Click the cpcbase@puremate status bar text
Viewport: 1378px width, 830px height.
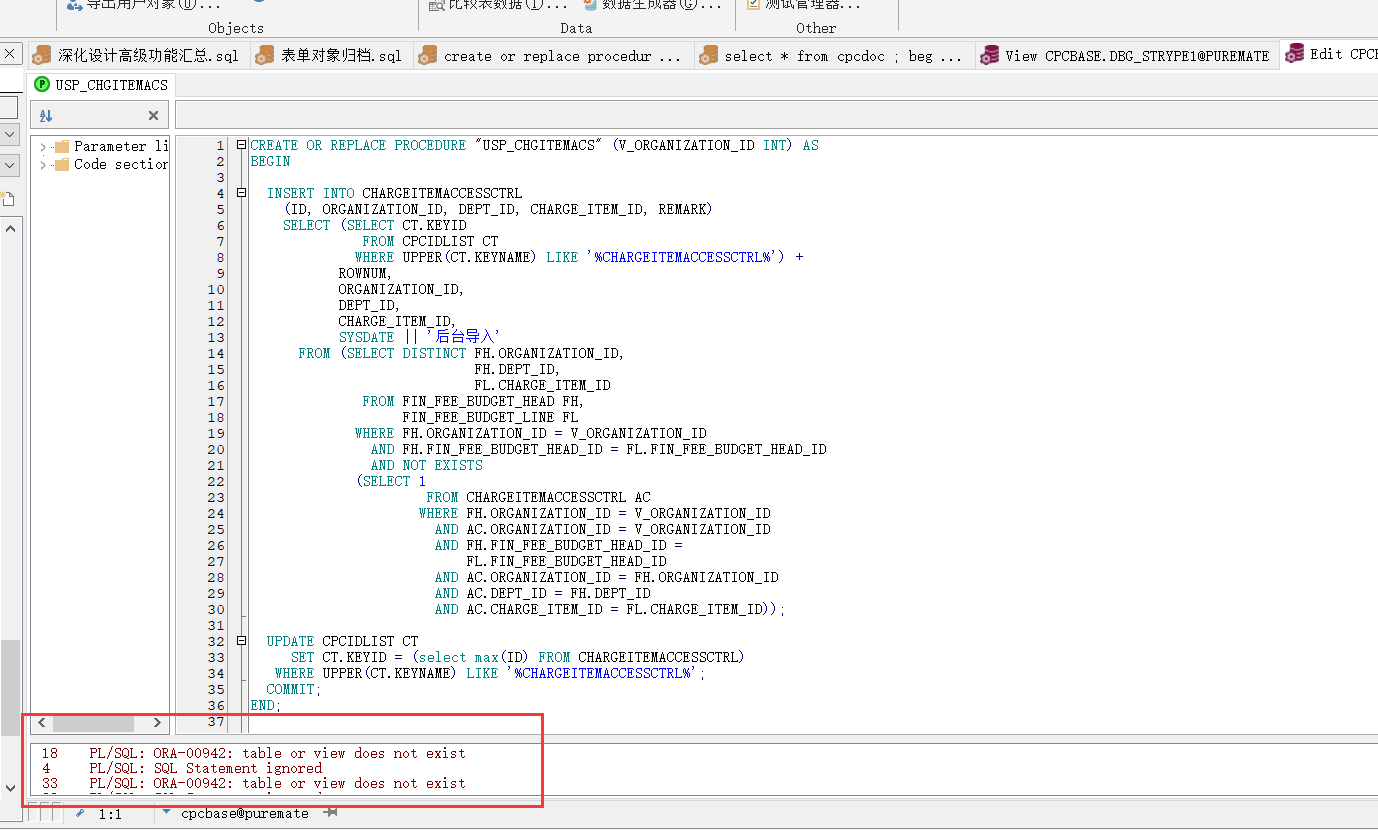click(x=245, y=814)
